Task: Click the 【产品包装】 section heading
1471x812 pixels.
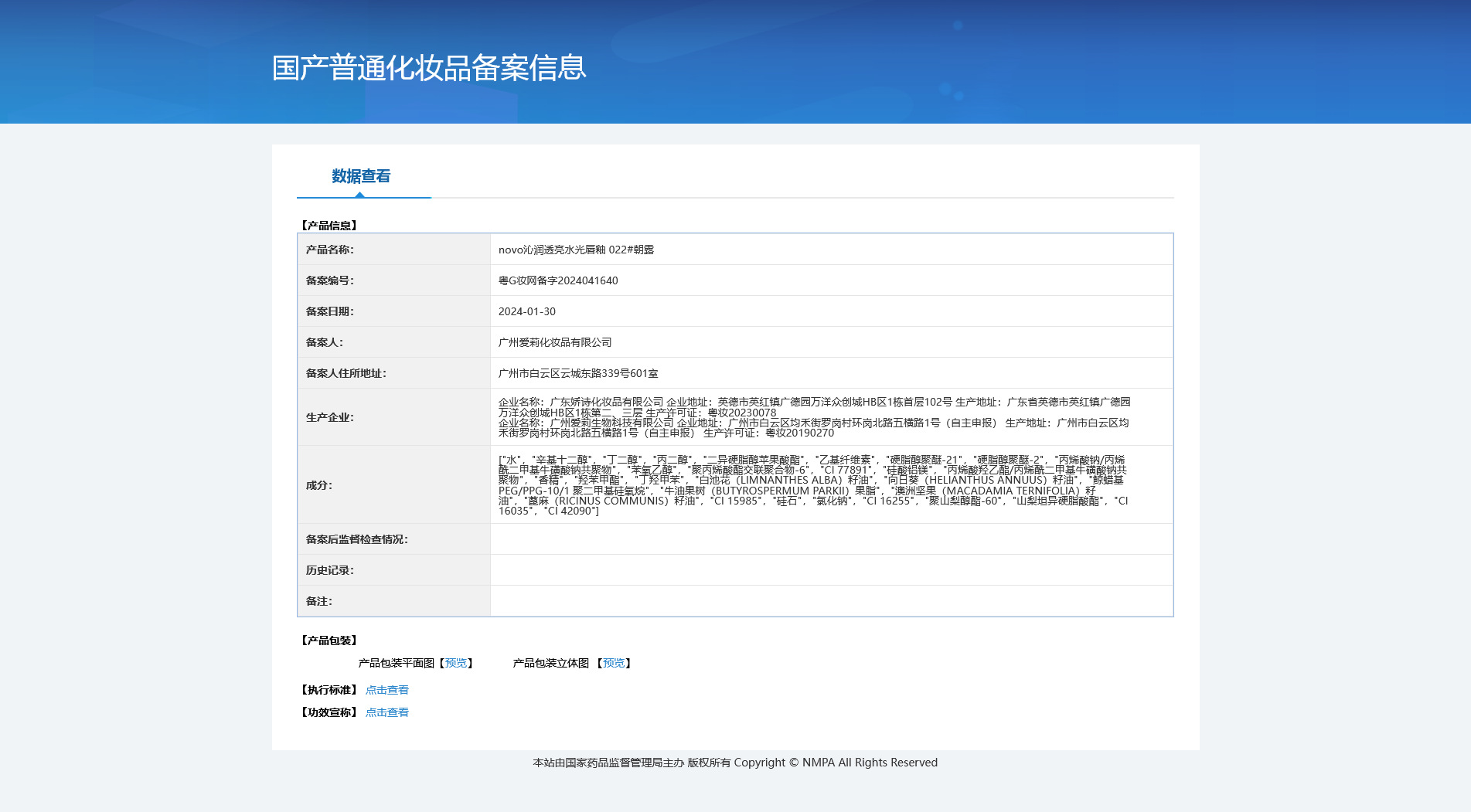Action: pyautogui.click(x=329, y=640)
